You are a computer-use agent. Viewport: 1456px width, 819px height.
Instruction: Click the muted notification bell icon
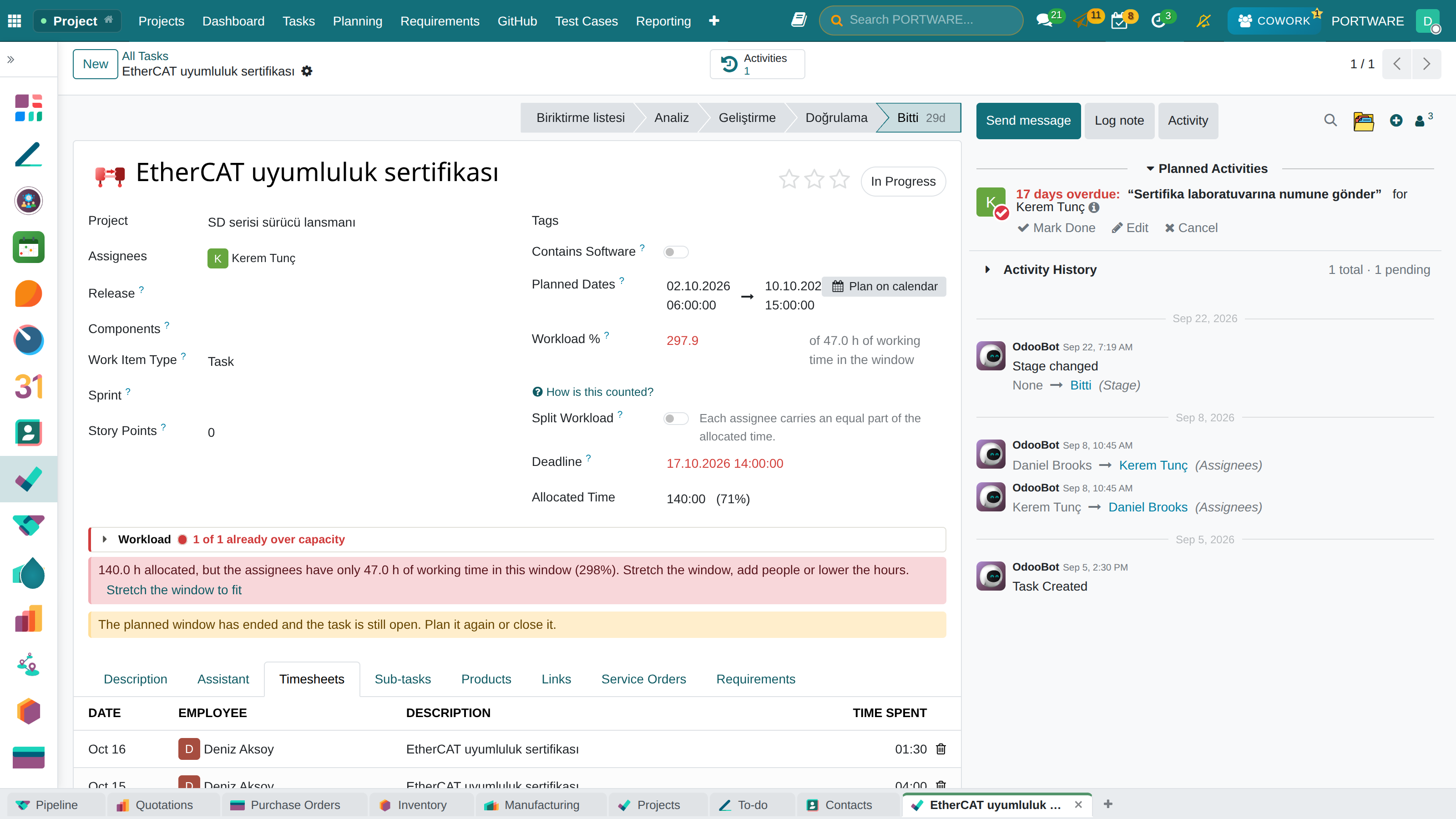click(1203, 21)
